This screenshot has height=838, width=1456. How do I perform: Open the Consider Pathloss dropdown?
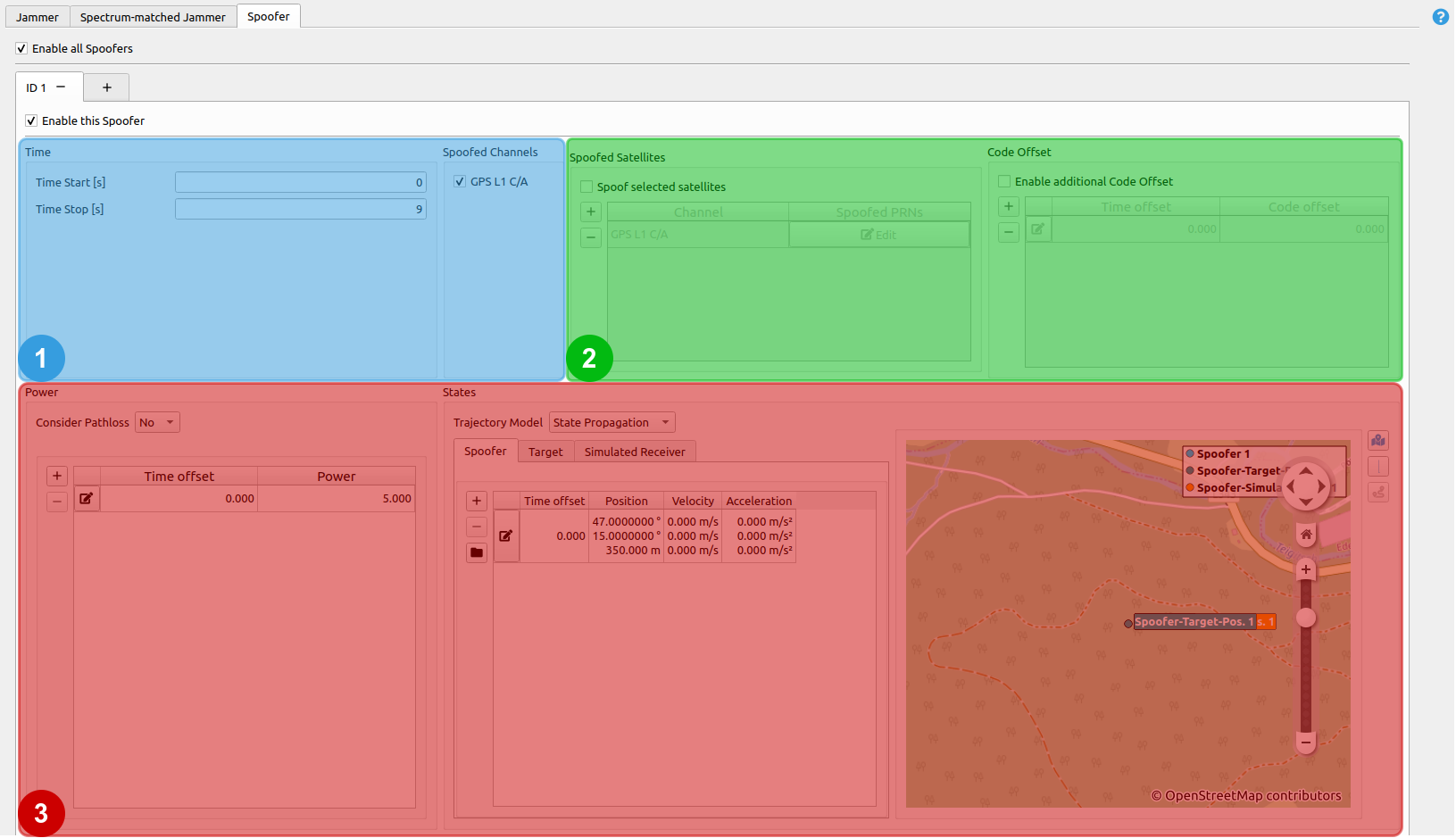tap(157, 423)
